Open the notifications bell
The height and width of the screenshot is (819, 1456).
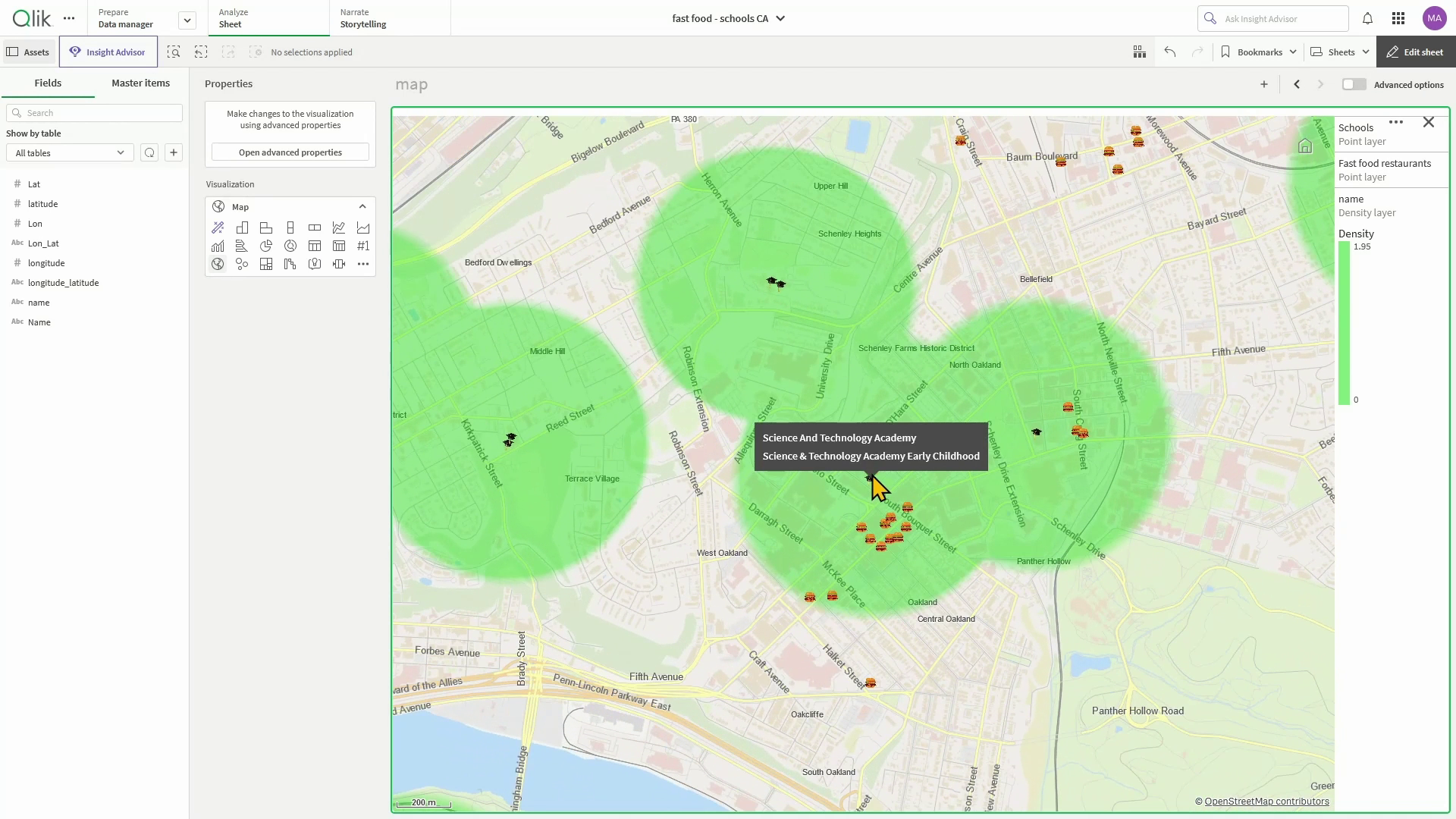(x=1367, y=18)
